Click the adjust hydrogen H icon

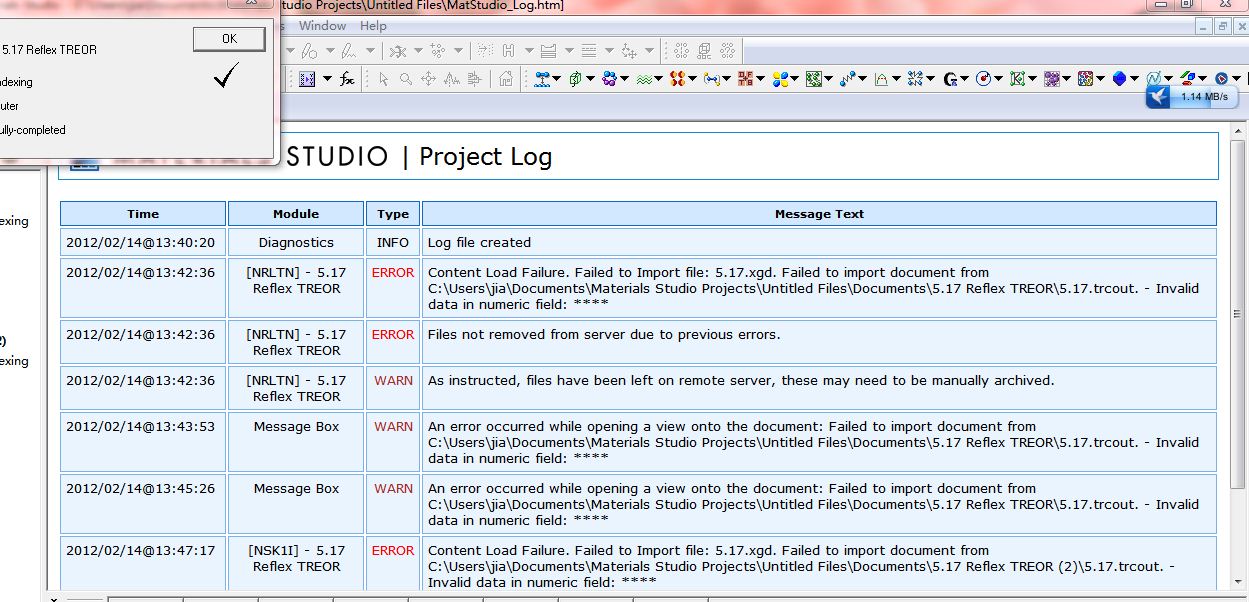tap(508, 50)
